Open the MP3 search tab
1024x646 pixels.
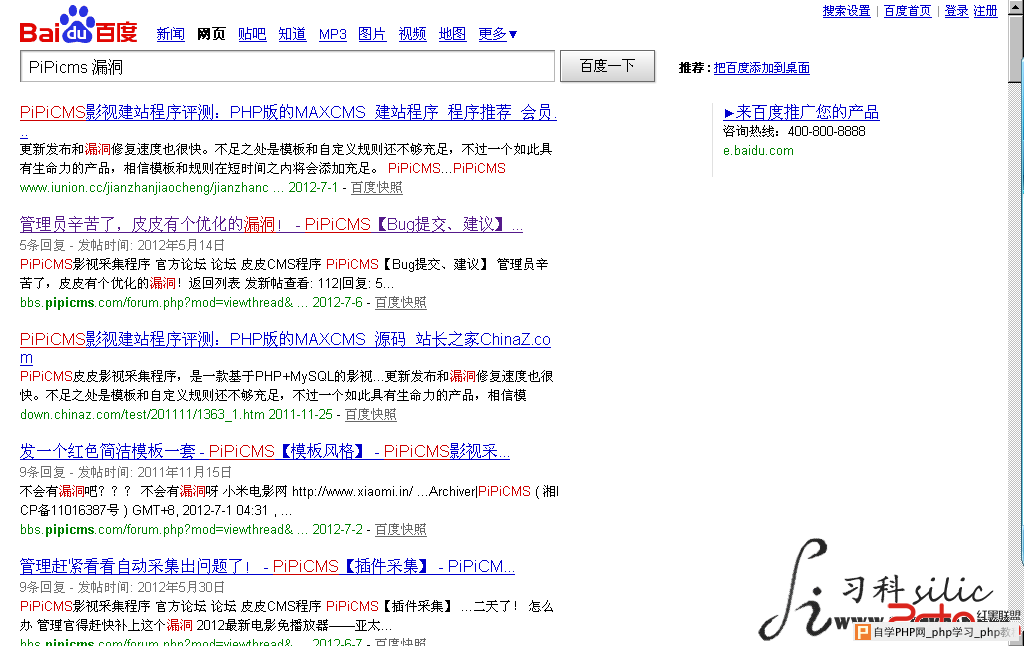point(332,34)
